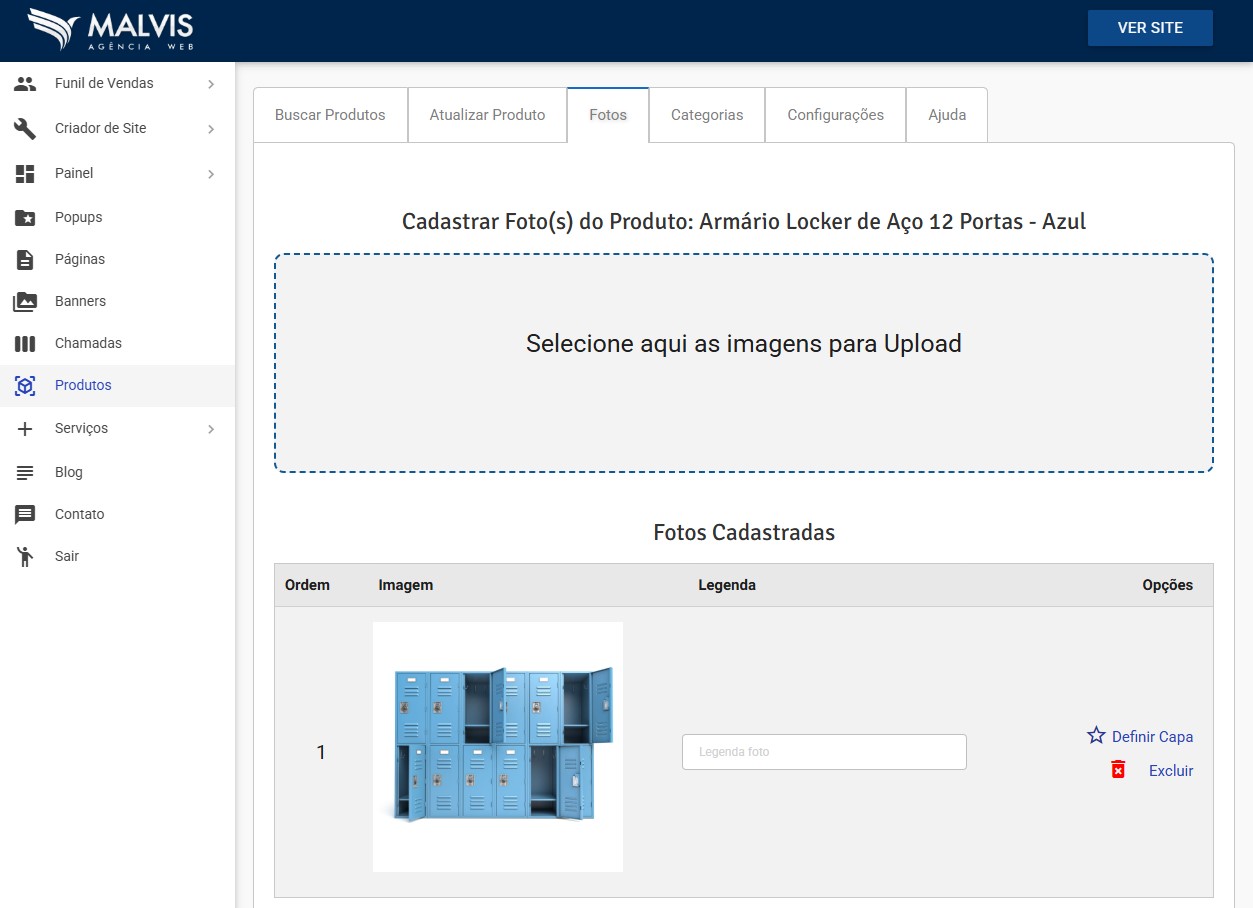Open the Buscar Produtos tab
This screenshot has width=1253, height=908.
[x=330, y=115]
